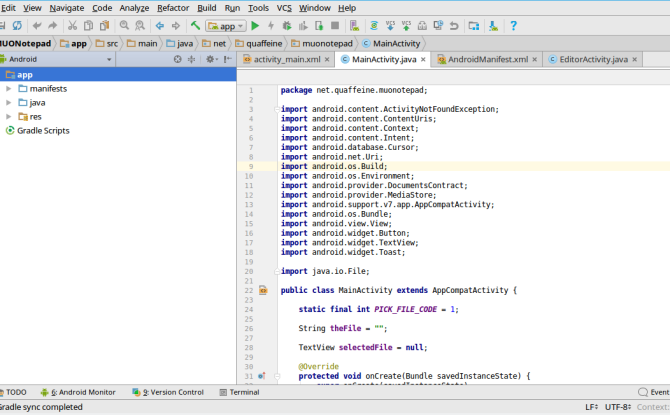Select Gradle Scripts in project tree
The height and width of the screenshot is (415, 670).
click(43, 130)
